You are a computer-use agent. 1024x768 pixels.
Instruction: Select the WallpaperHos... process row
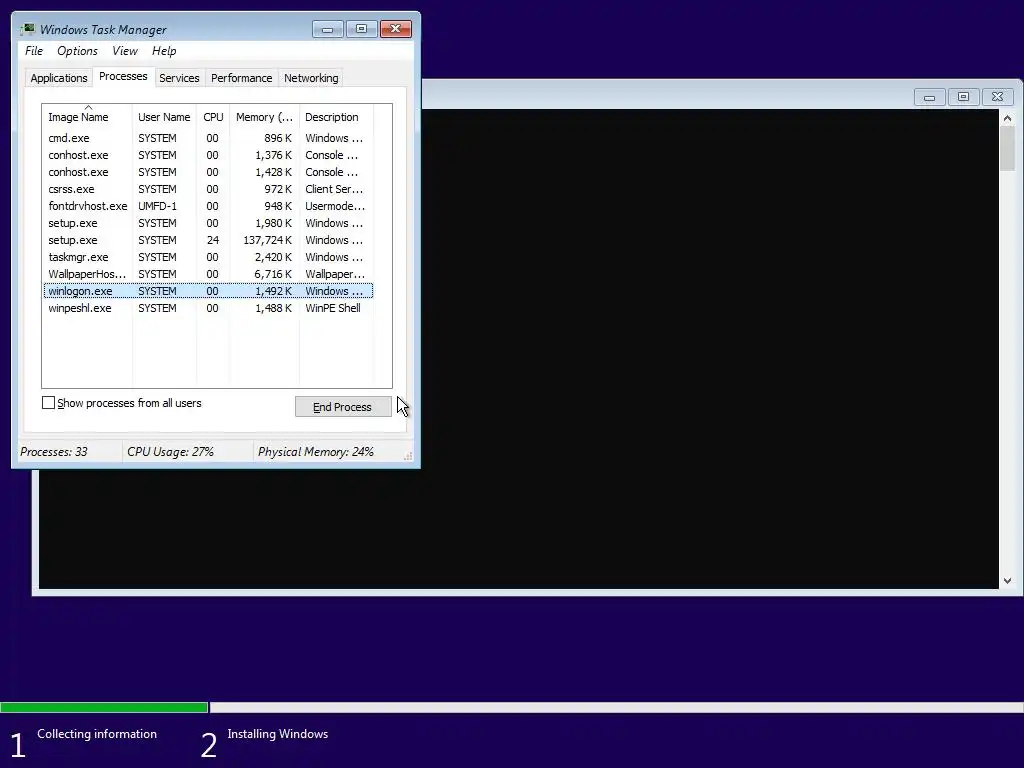pyautogui.click(x=208, y=274)
